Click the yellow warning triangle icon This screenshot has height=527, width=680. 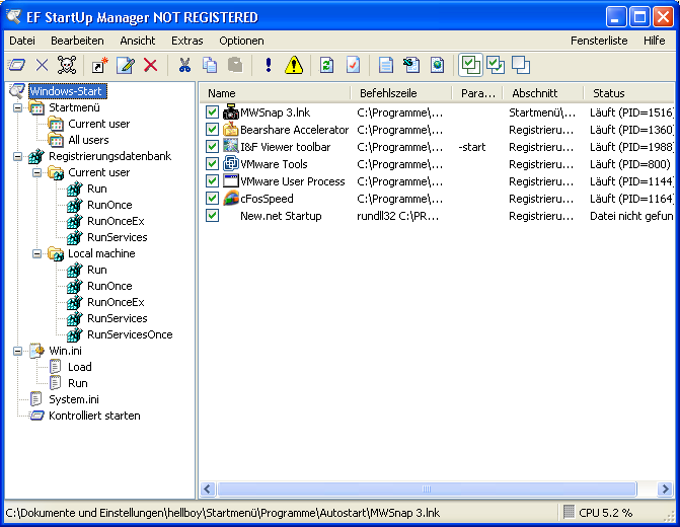tap(294, 65)
